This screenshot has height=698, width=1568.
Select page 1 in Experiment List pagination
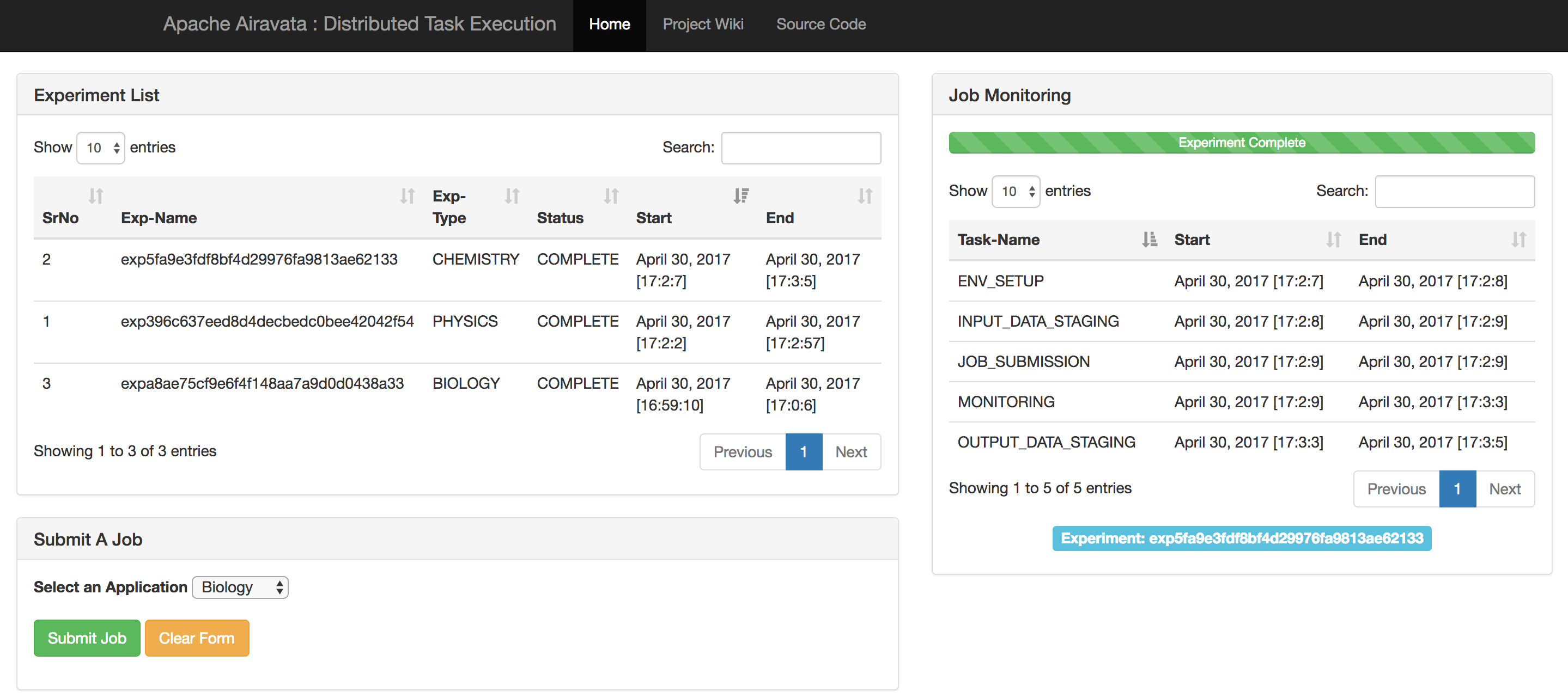pos(804,452)
